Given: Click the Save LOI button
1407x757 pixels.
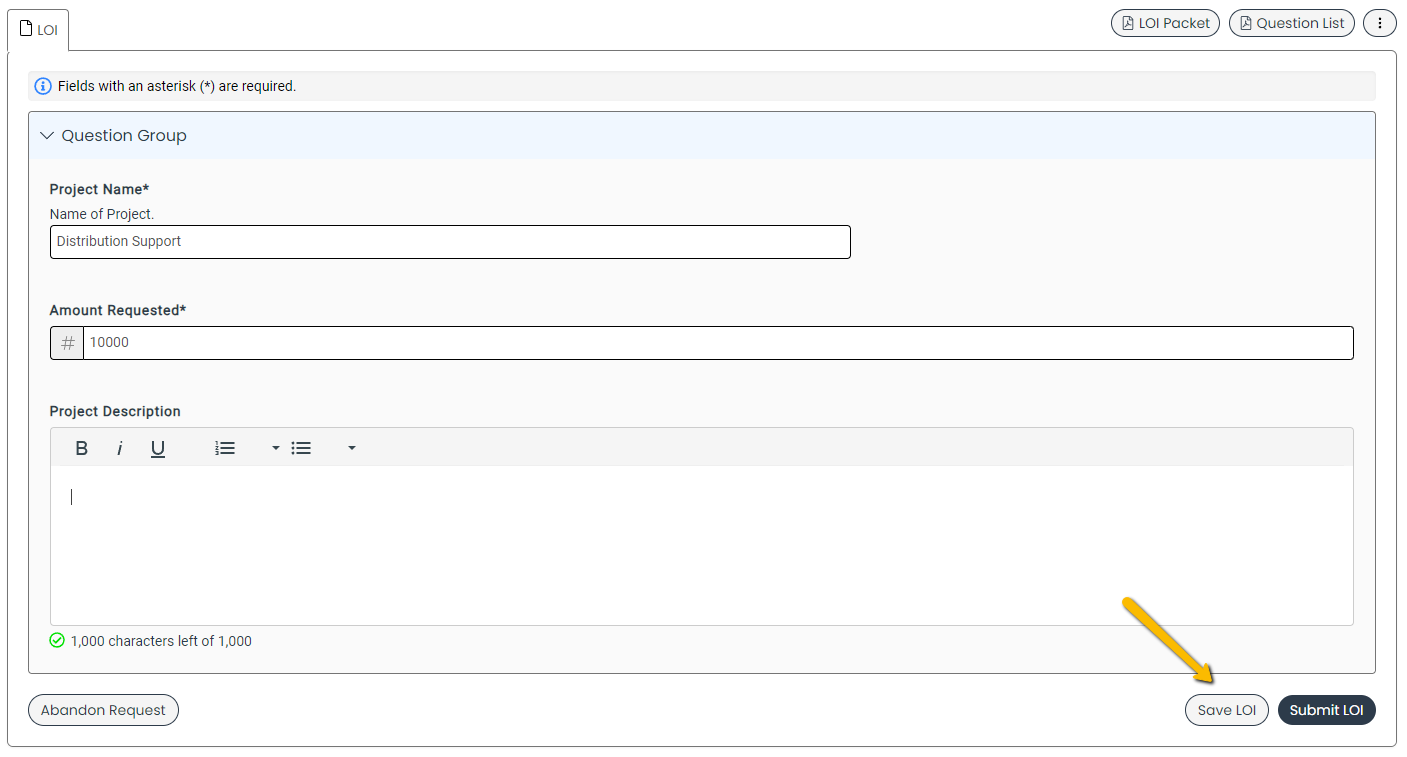Looking at the screenshot, I should point(1226,710).
